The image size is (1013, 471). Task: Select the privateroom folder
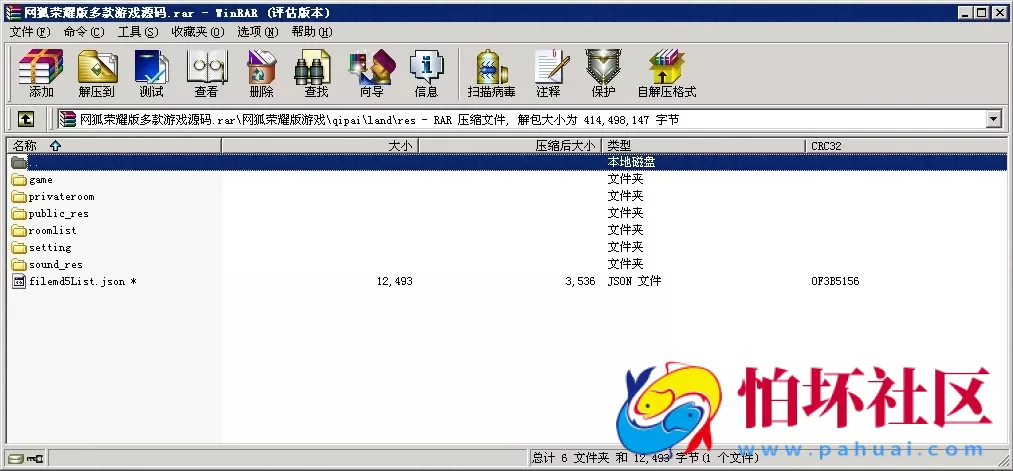(60, 197)
